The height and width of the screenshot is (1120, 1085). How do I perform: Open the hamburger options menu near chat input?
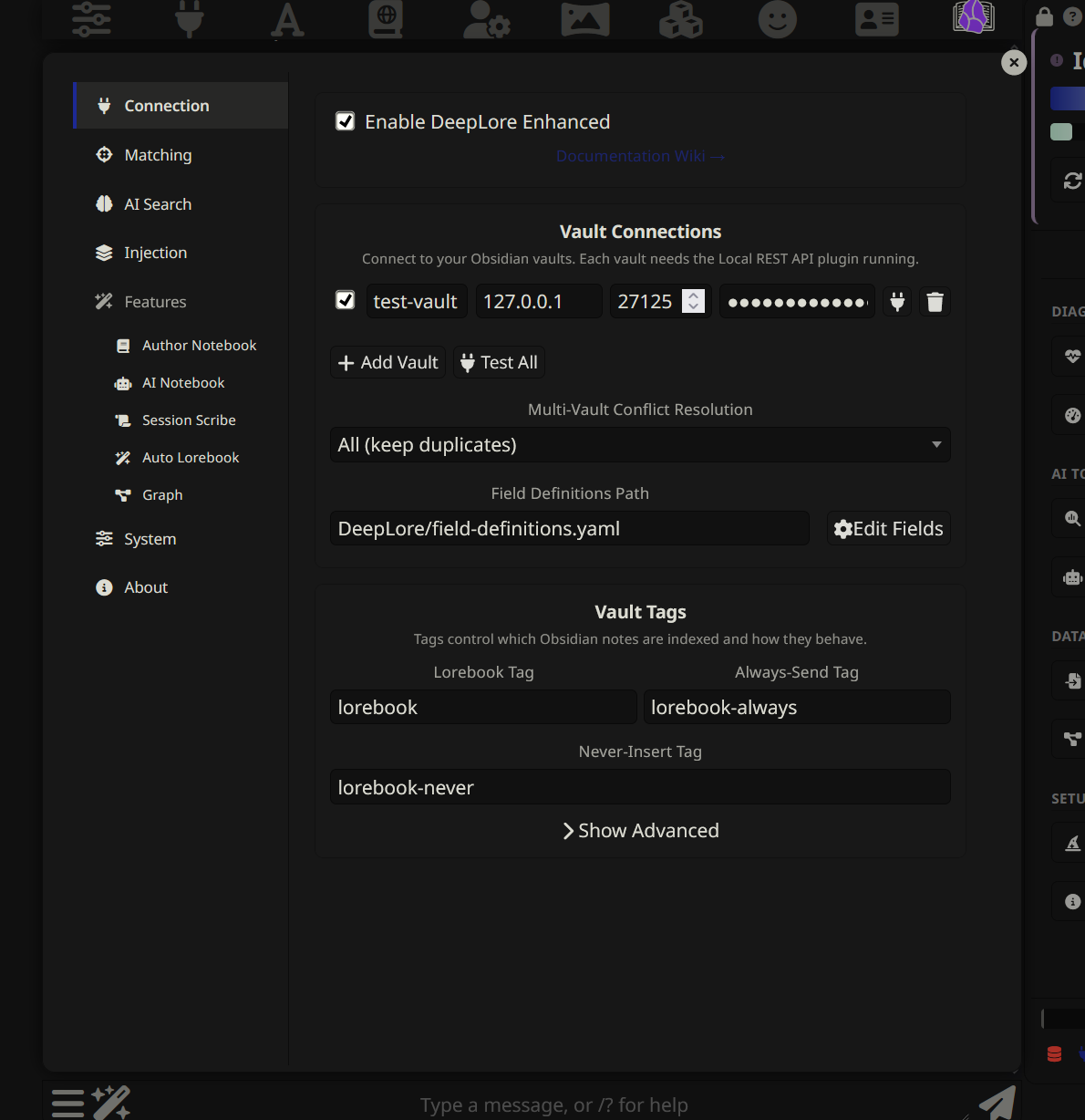pyautogui.click(x=67, y=1103)
